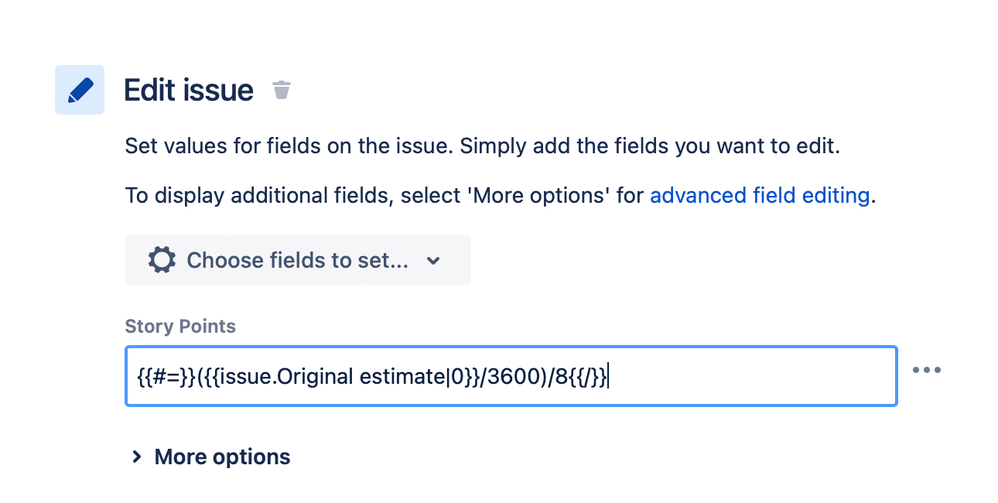
Task: Click the Story Points field label
Action: [x=180, y=326]
